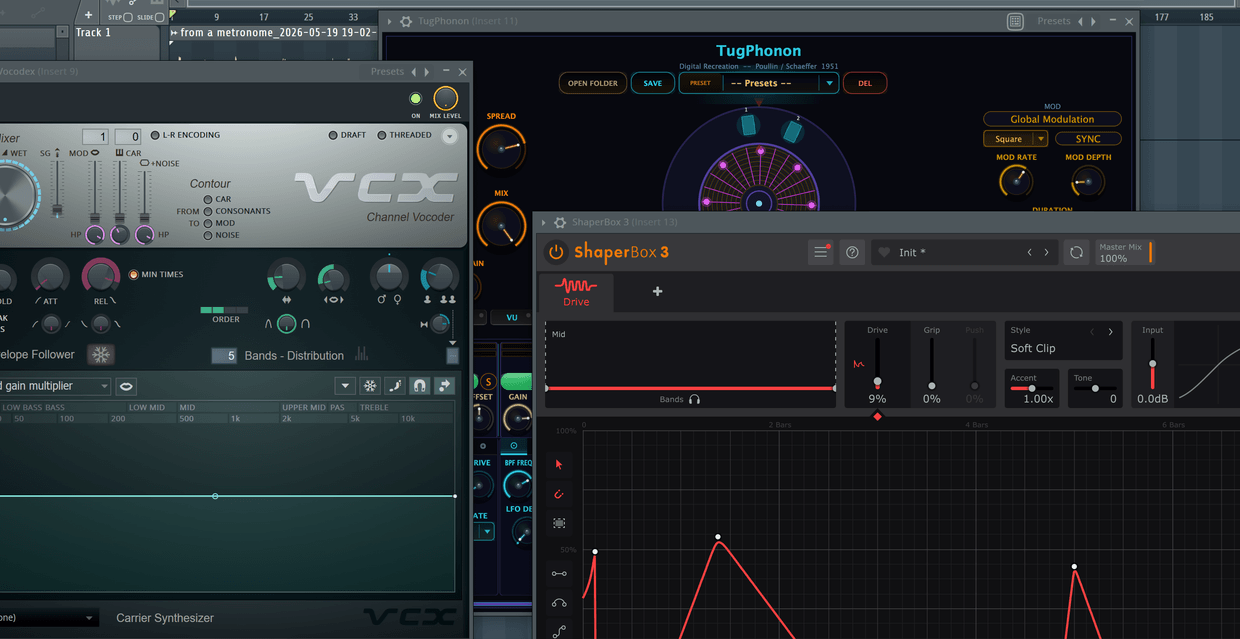This screenshot has height=639, width=1240.
Task: Click the Accent slider in ShaperBox
Action: pyautogui.click(x=1032, y=388)
